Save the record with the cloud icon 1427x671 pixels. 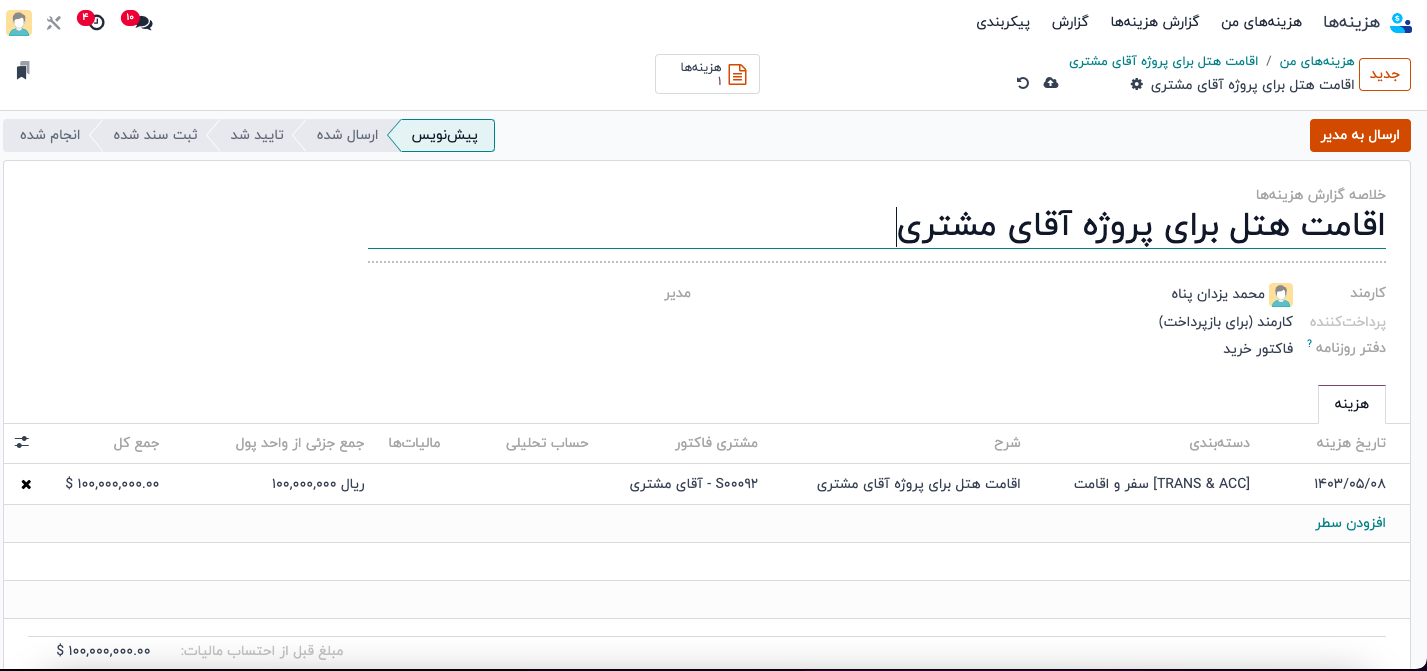click(1050, 83)
